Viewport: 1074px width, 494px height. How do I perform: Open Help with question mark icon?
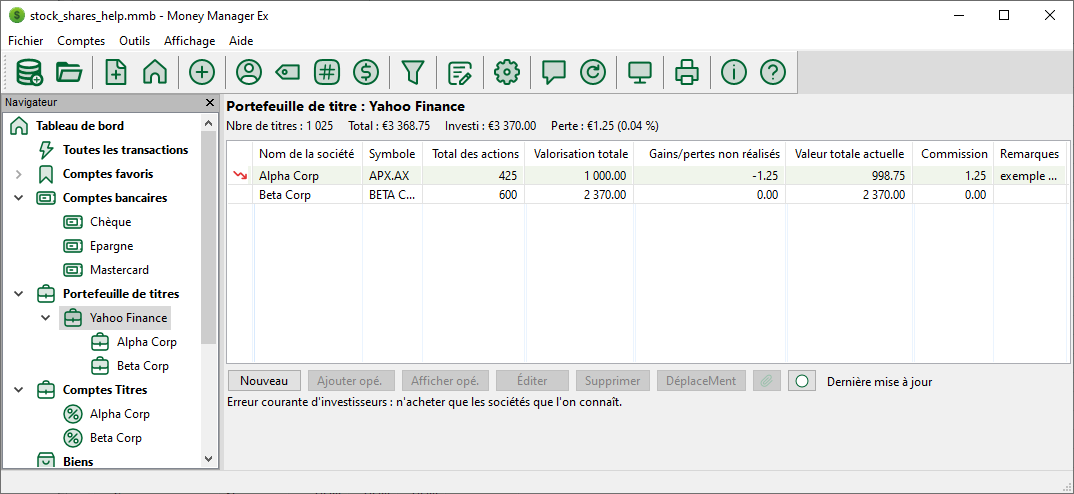click(x=773, y=72)
